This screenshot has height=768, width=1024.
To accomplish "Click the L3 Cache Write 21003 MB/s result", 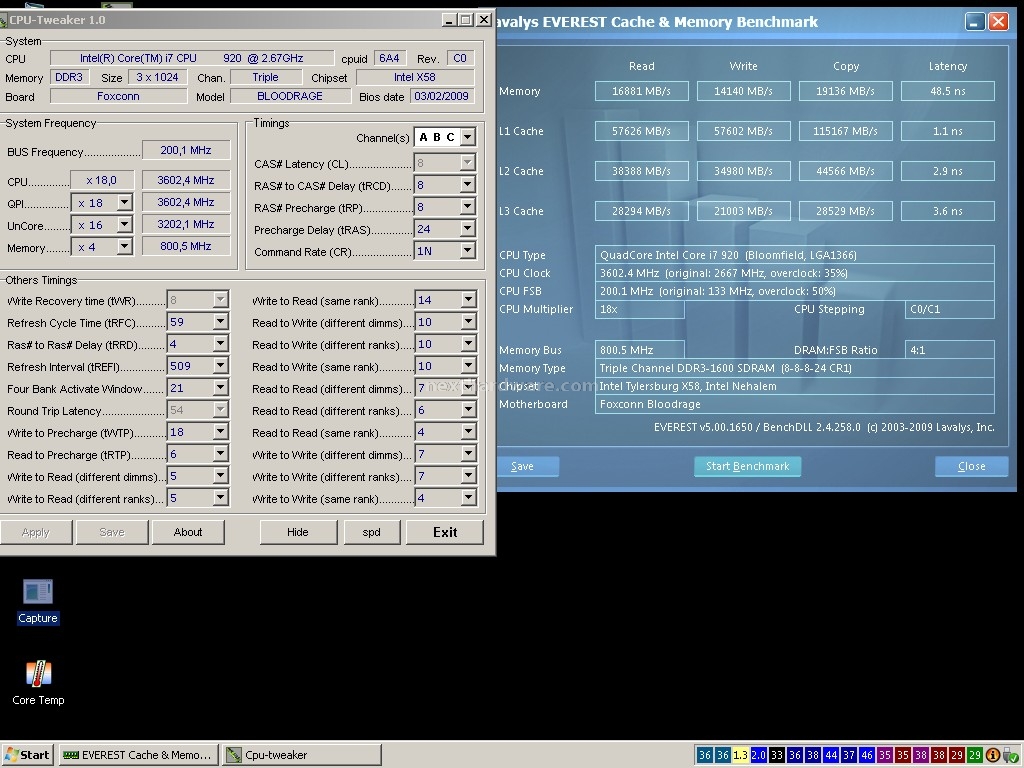I will point(743,211).
